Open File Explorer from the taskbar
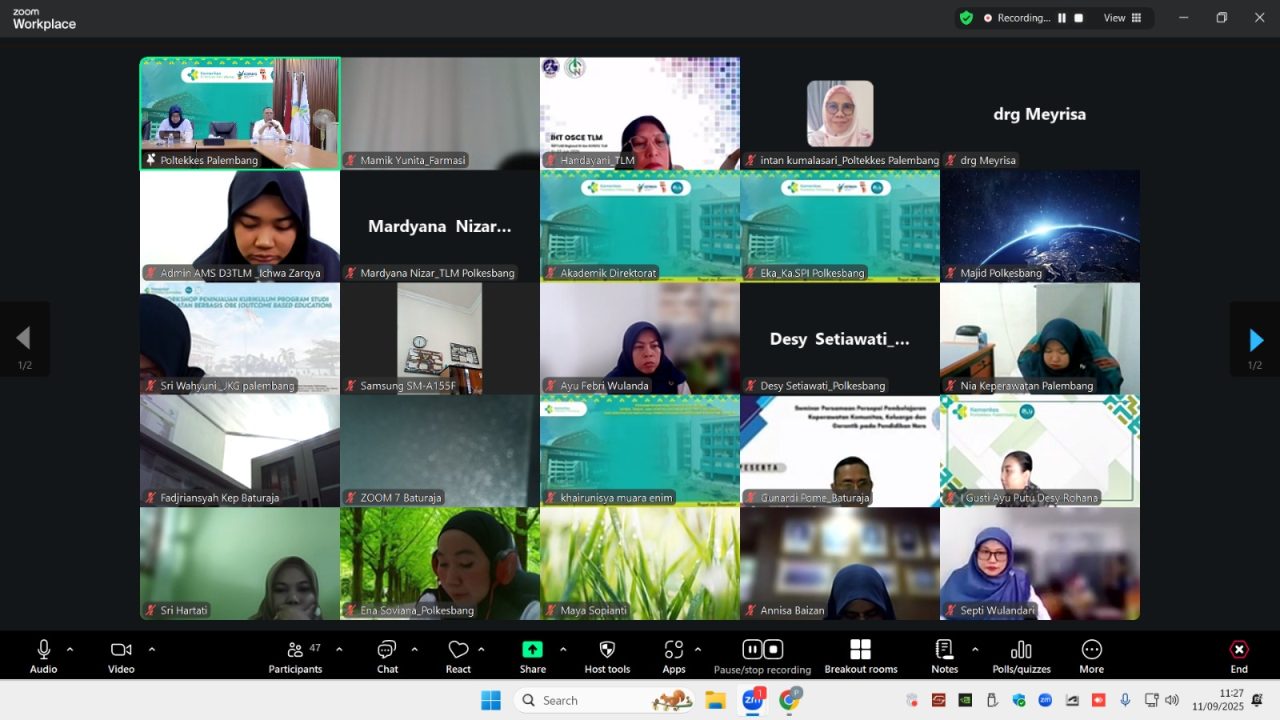1280x720 pixels. click(x=715, y=700)
